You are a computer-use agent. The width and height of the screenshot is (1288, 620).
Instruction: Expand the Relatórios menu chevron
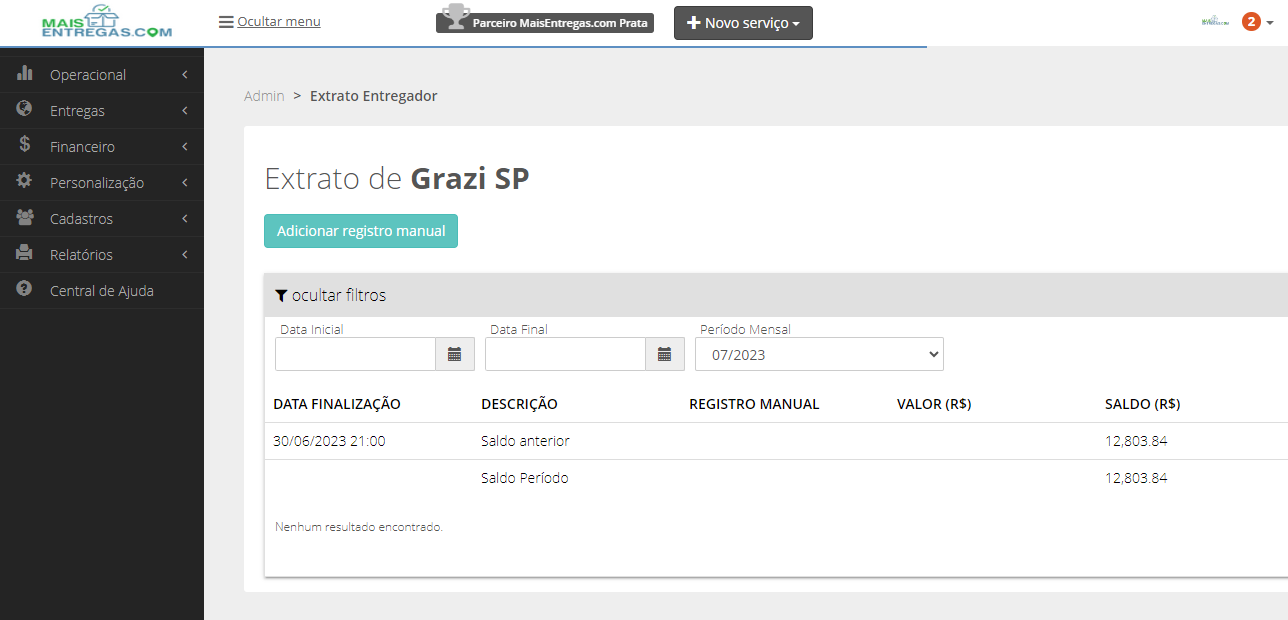tap(185, 255)
